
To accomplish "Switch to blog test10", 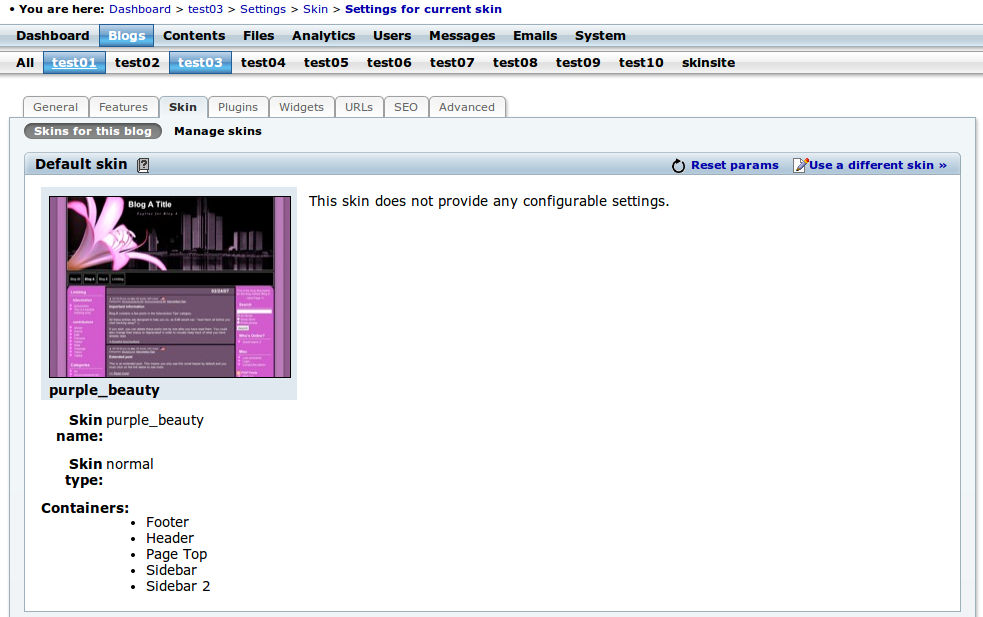I will coord(641,63).
